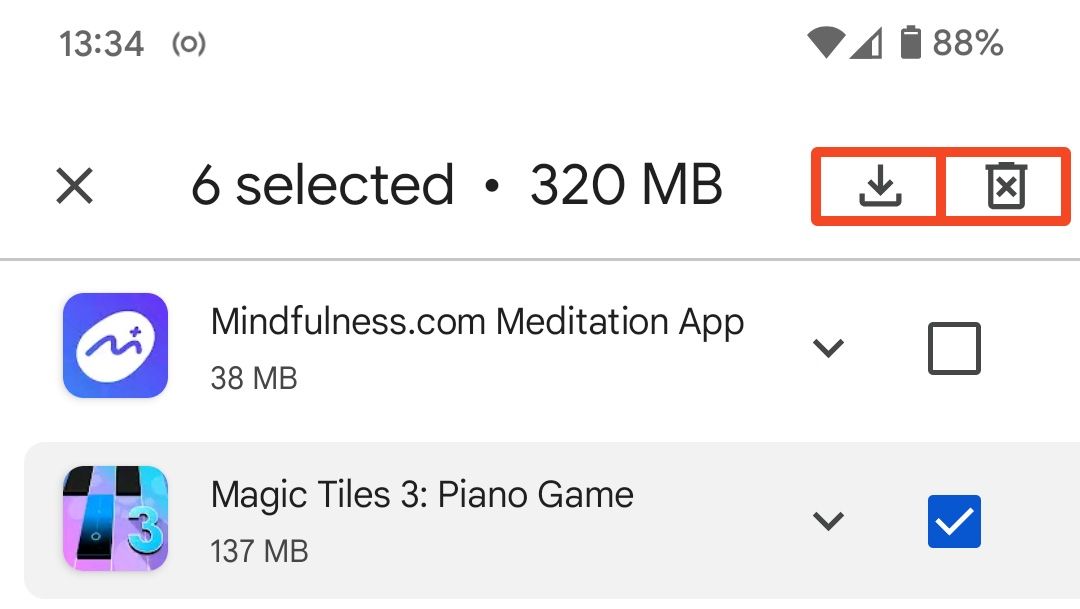The height and width of the screenshot is (609, 1080).
Task: Tap the Wi-Fi status icon
Action: coord(827,43)
